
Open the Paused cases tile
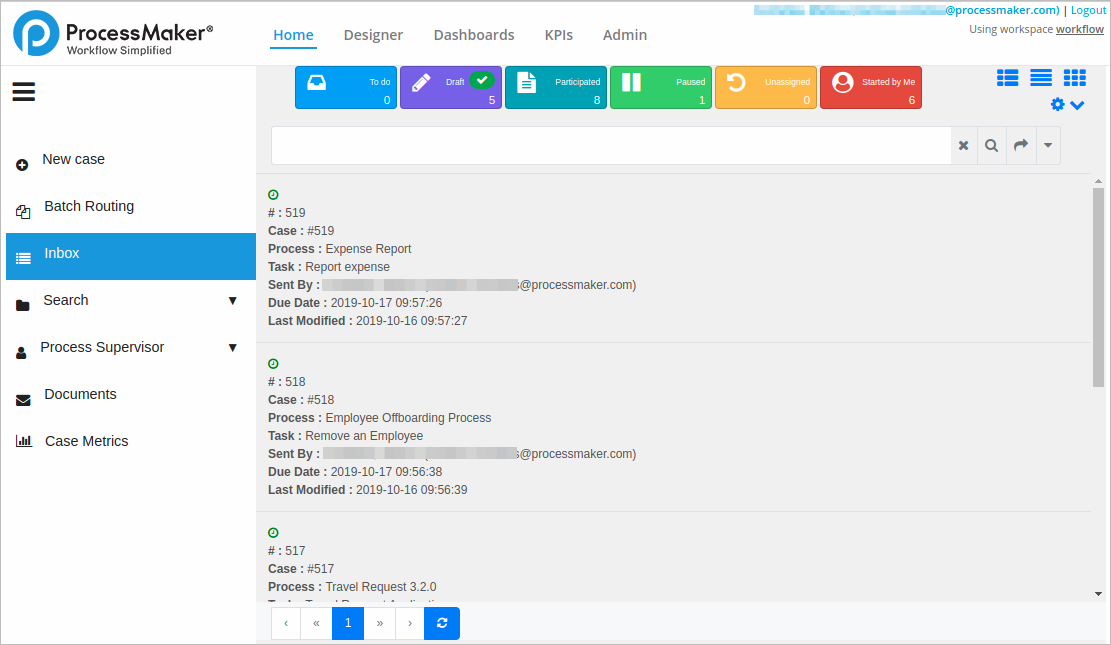[x=660, y=88]
